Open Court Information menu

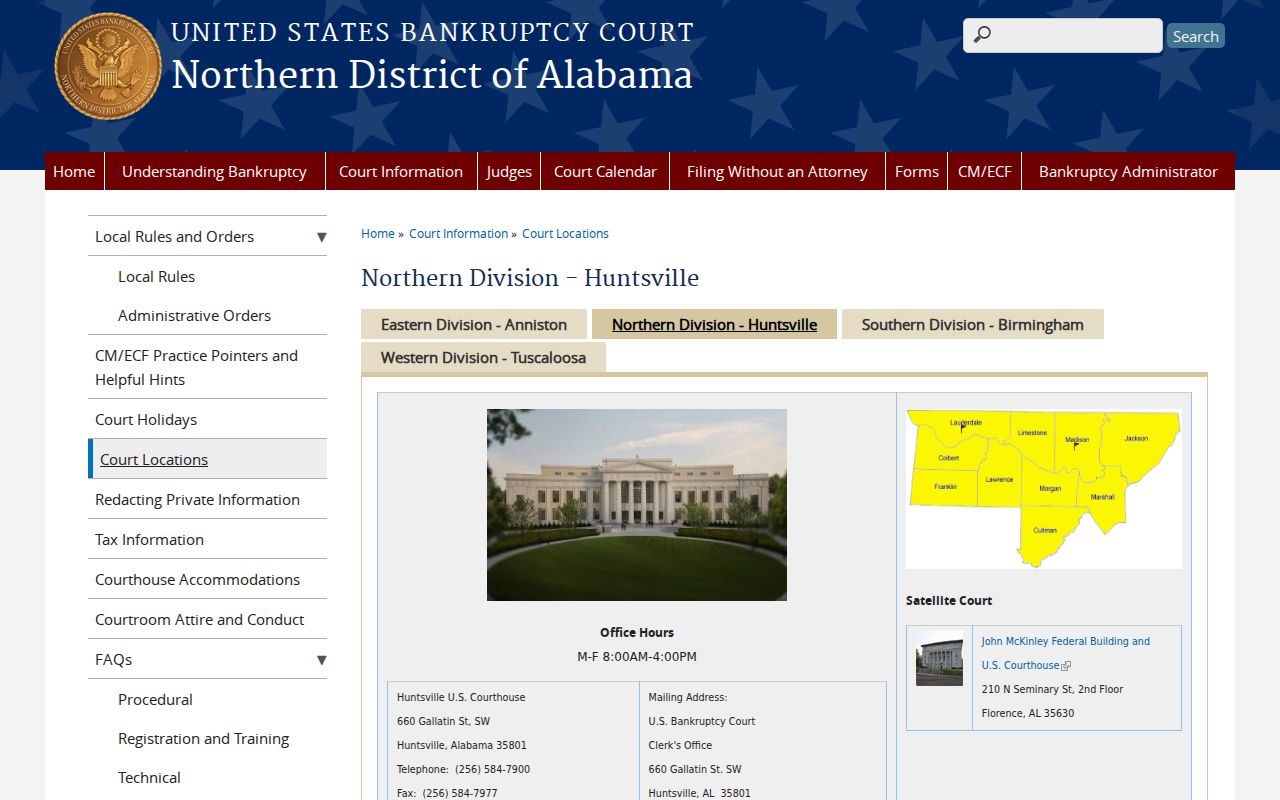tap(401, 171)
